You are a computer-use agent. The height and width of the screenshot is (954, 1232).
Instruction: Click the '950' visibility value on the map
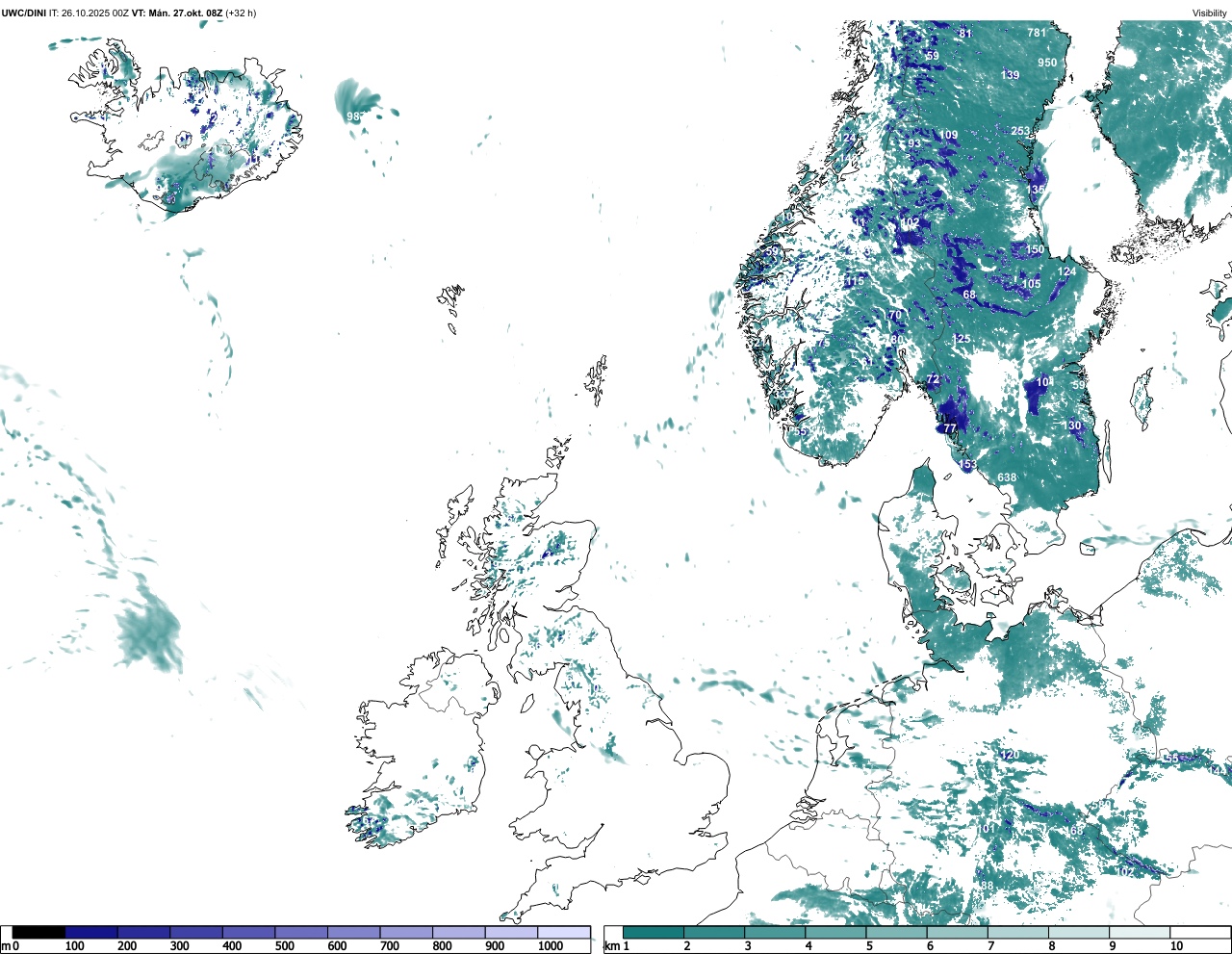click(1047, 63)
